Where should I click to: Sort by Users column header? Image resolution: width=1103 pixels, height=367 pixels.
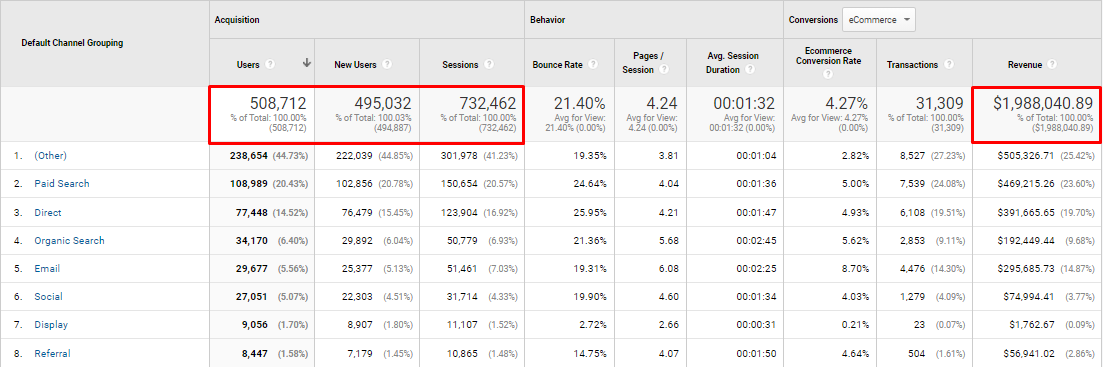(248, 65)
